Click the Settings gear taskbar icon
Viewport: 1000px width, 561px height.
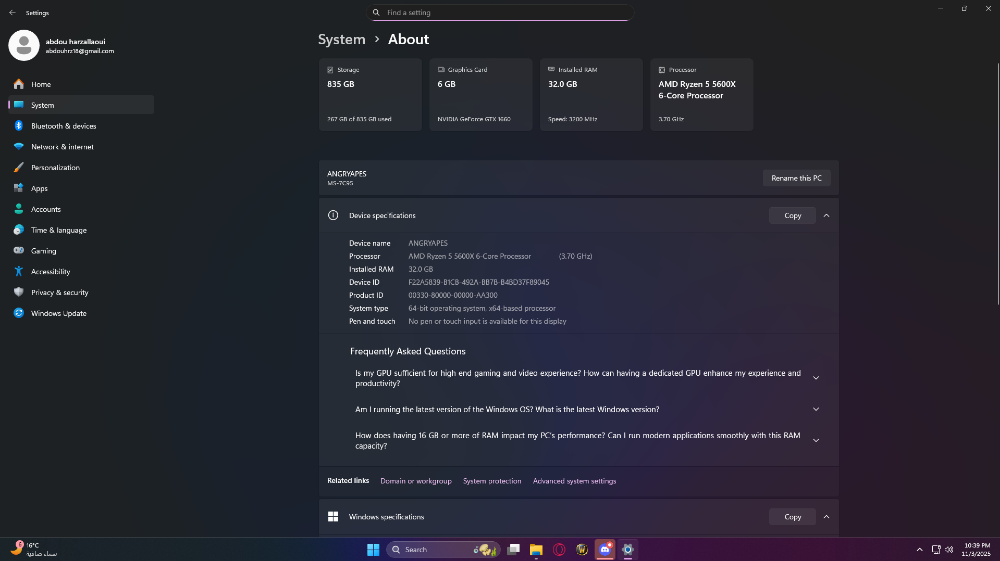tap(628, 550)
